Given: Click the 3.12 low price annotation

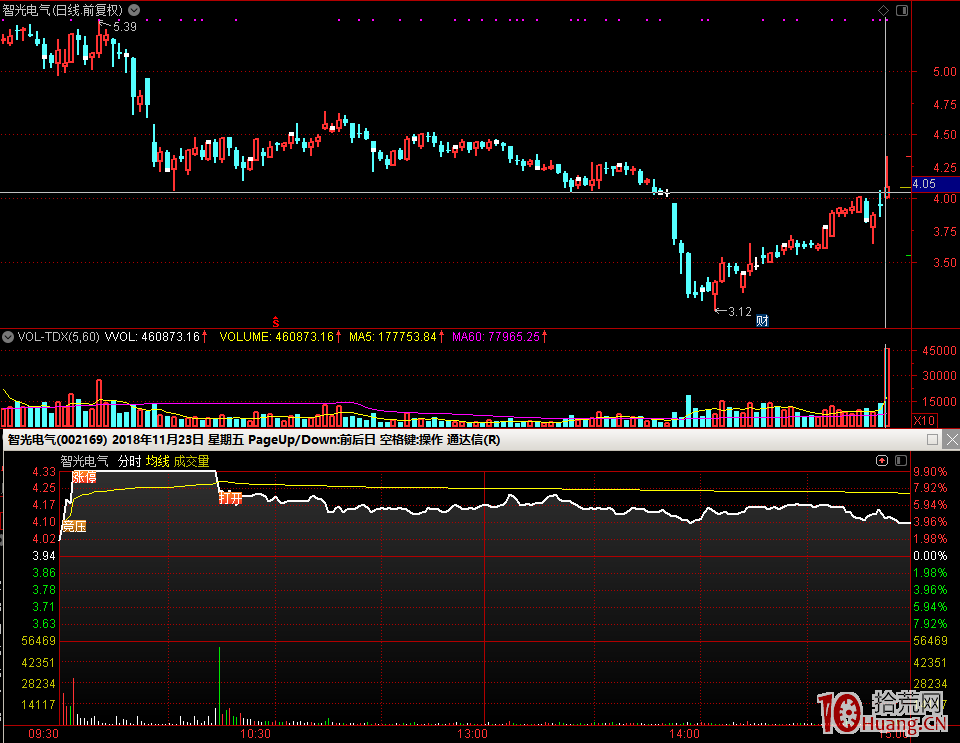Looking at the screenshot, I should pos(740,312).
